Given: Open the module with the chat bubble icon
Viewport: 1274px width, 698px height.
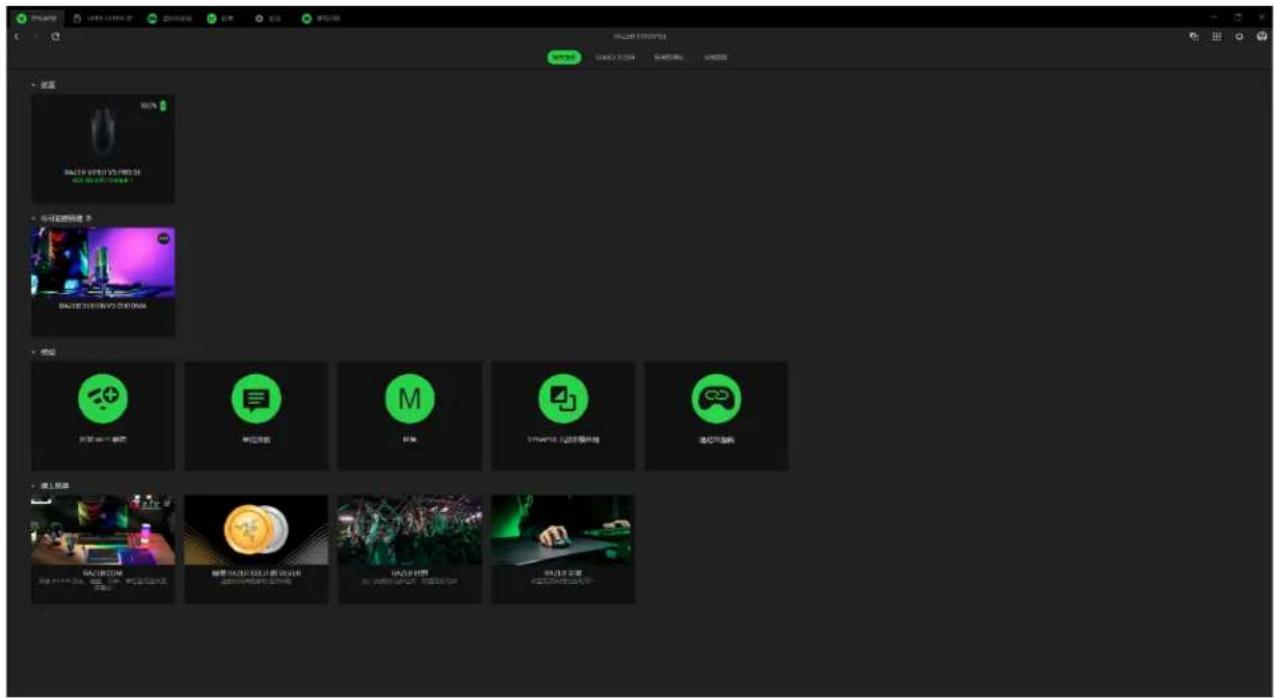Looking at the screenshot, I should click(257, 416).
